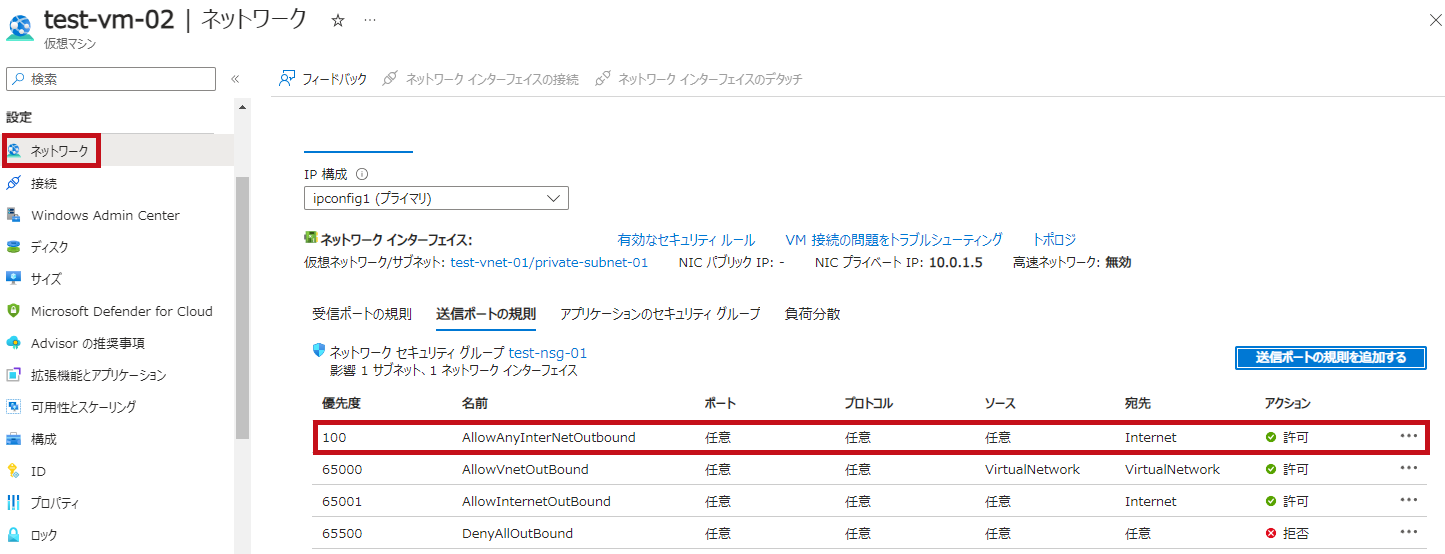The height and width of the screenshot is (554, 1445).
Task: Click the NIC private IP 10.0.1.5
Action: 956,263
